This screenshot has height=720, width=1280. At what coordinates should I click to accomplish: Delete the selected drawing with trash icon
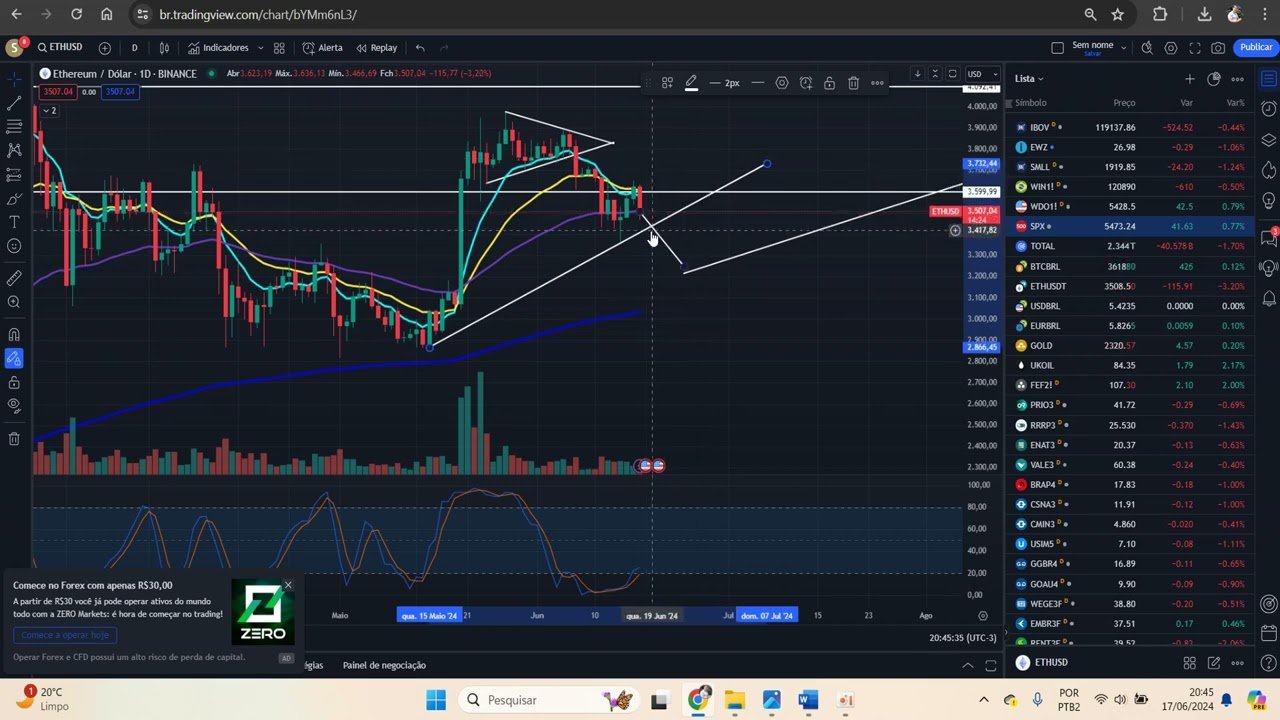853,83
